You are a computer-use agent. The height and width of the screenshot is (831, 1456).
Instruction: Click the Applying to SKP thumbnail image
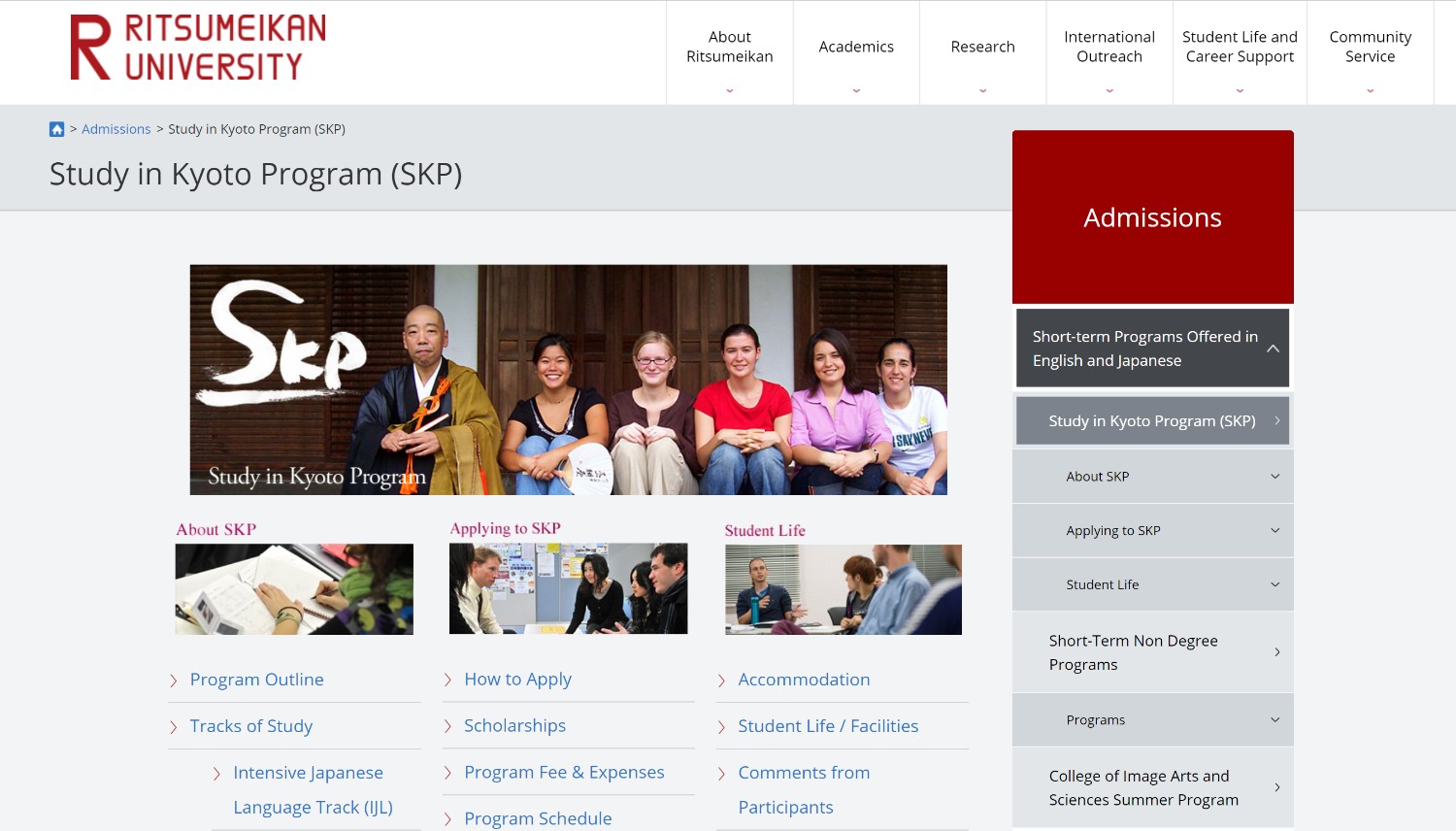[569, 588]
